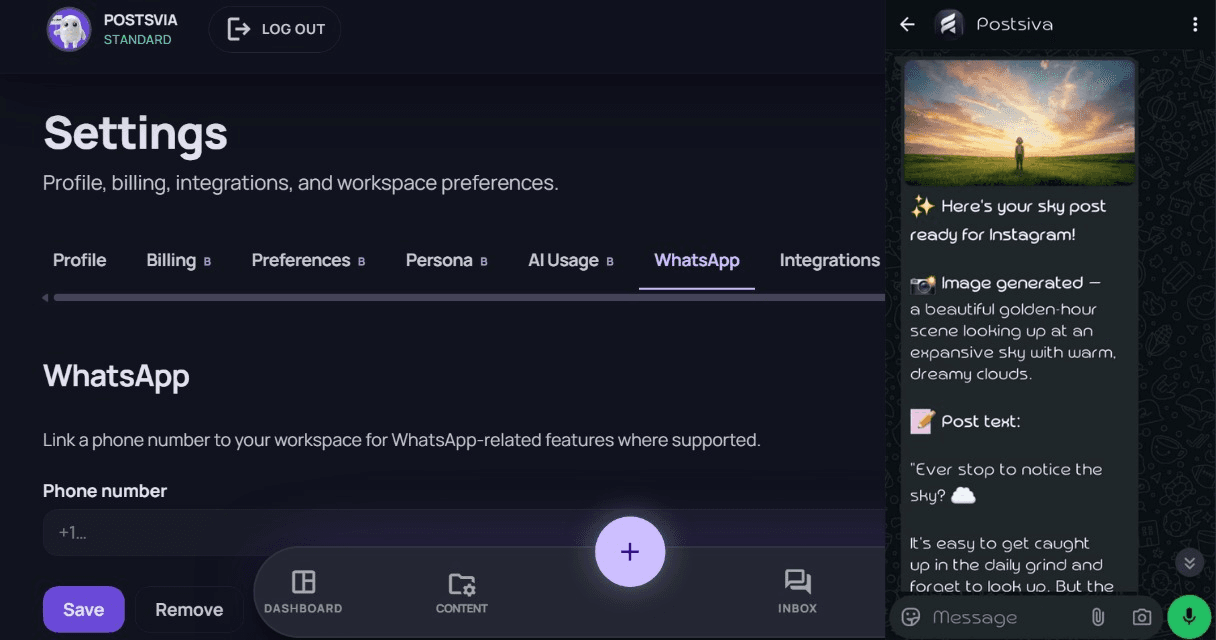Tap the green microphone button
1216x640 pixels.
(x=1189, y=617)
